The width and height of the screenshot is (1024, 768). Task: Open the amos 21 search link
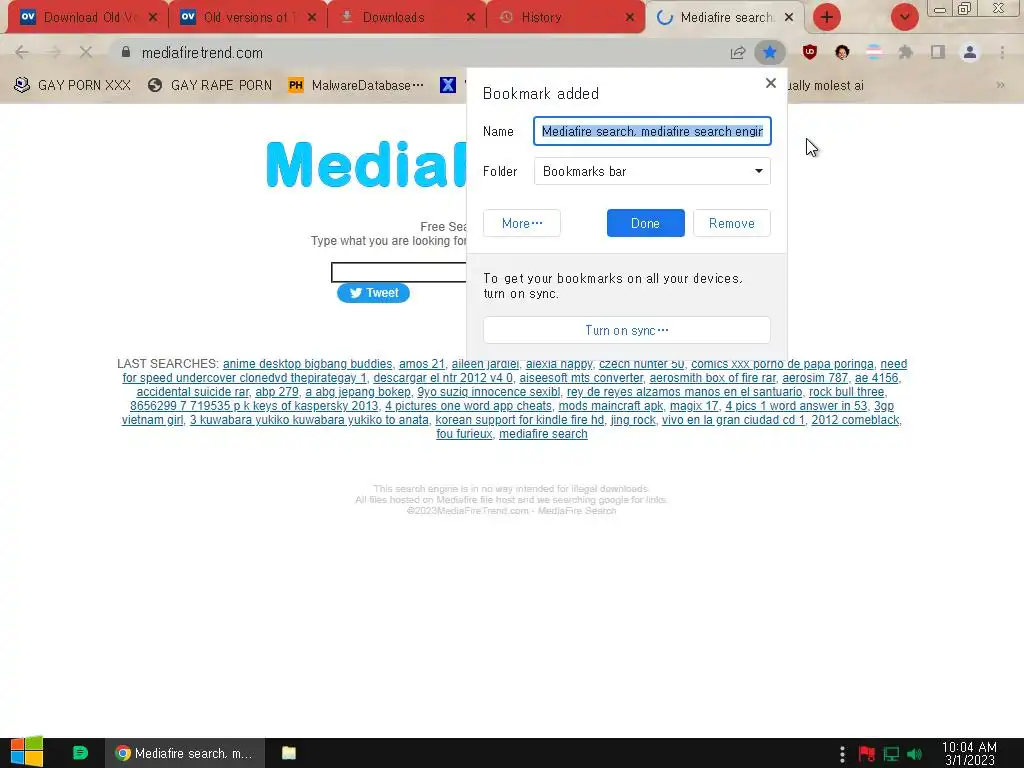click(x=422, y=364)
